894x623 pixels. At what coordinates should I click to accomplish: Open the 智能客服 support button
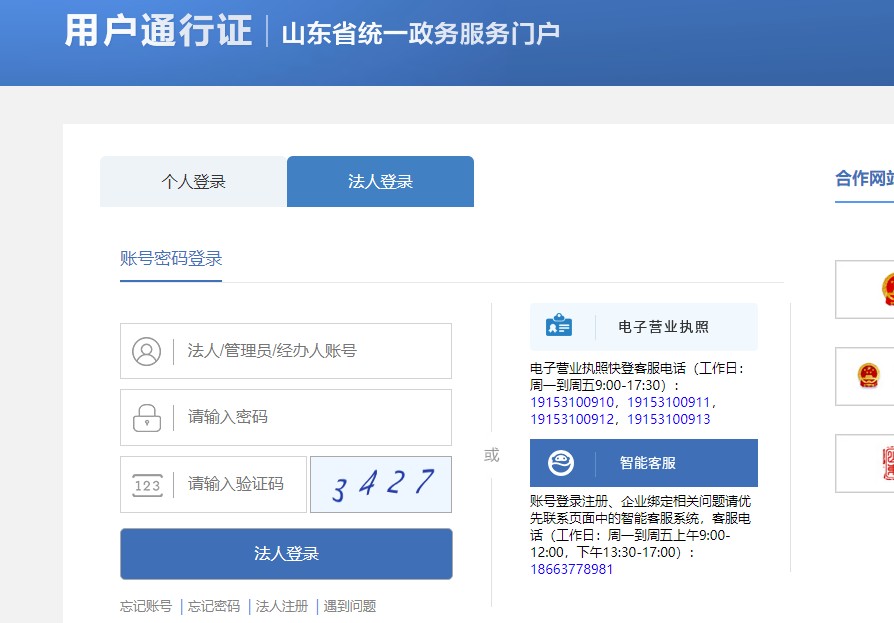[648, 463]
